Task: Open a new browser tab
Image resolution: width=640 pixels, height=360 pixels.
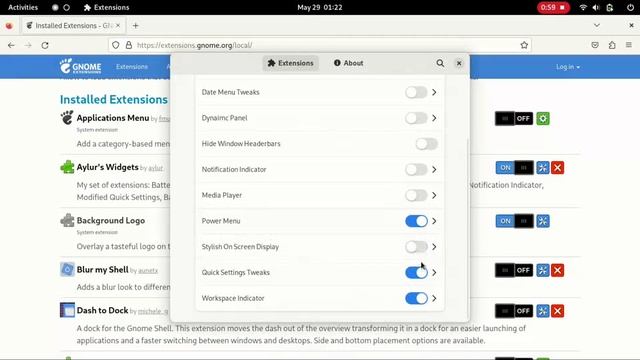Action: coord(136,25)
